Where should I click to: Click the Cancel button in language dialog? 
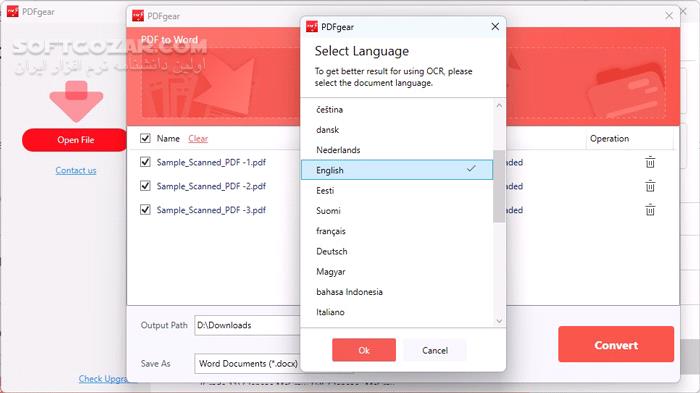tap(435, 350)
